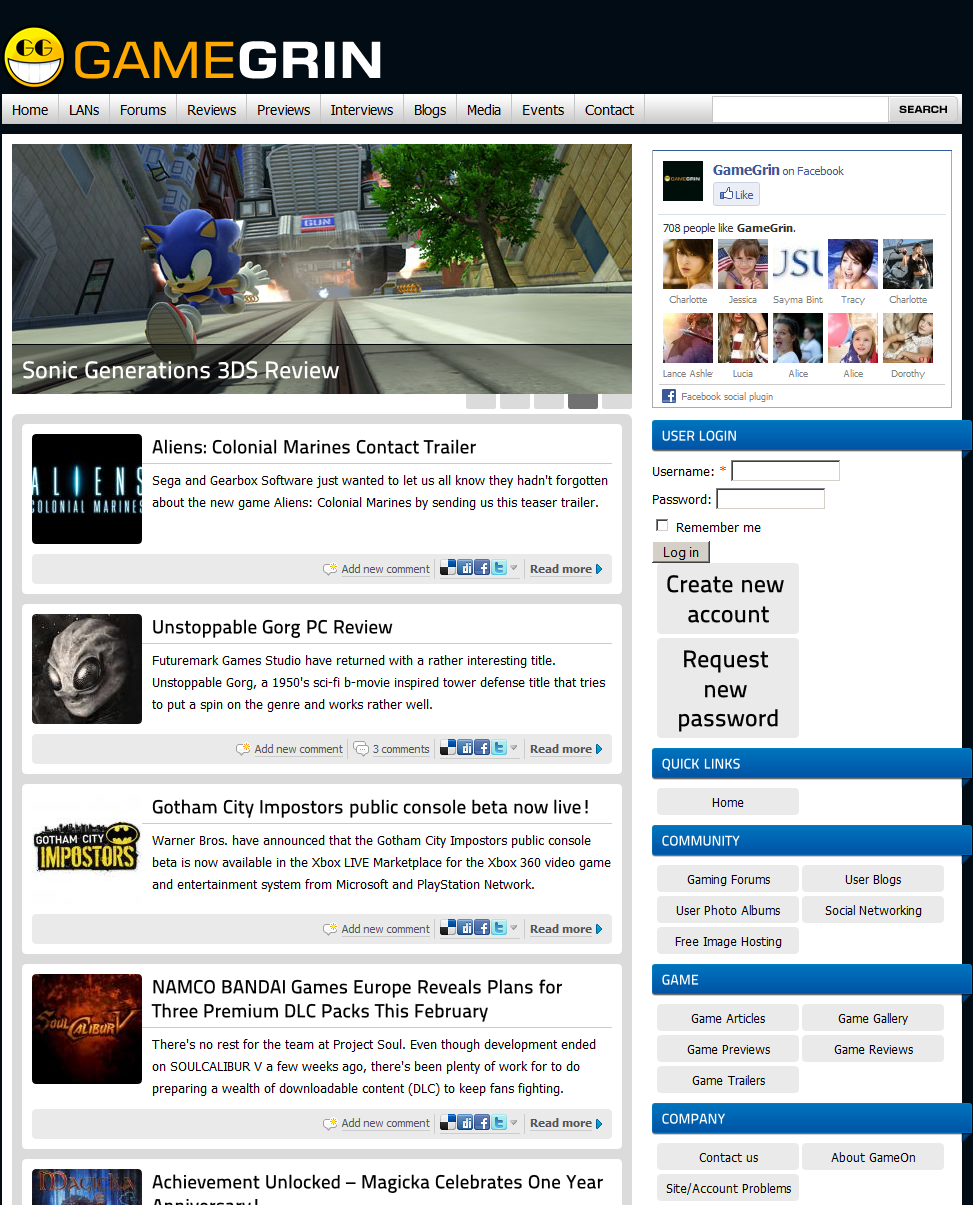Open the Soul Calibur V article thumbnail

[x=87, y=1029]
